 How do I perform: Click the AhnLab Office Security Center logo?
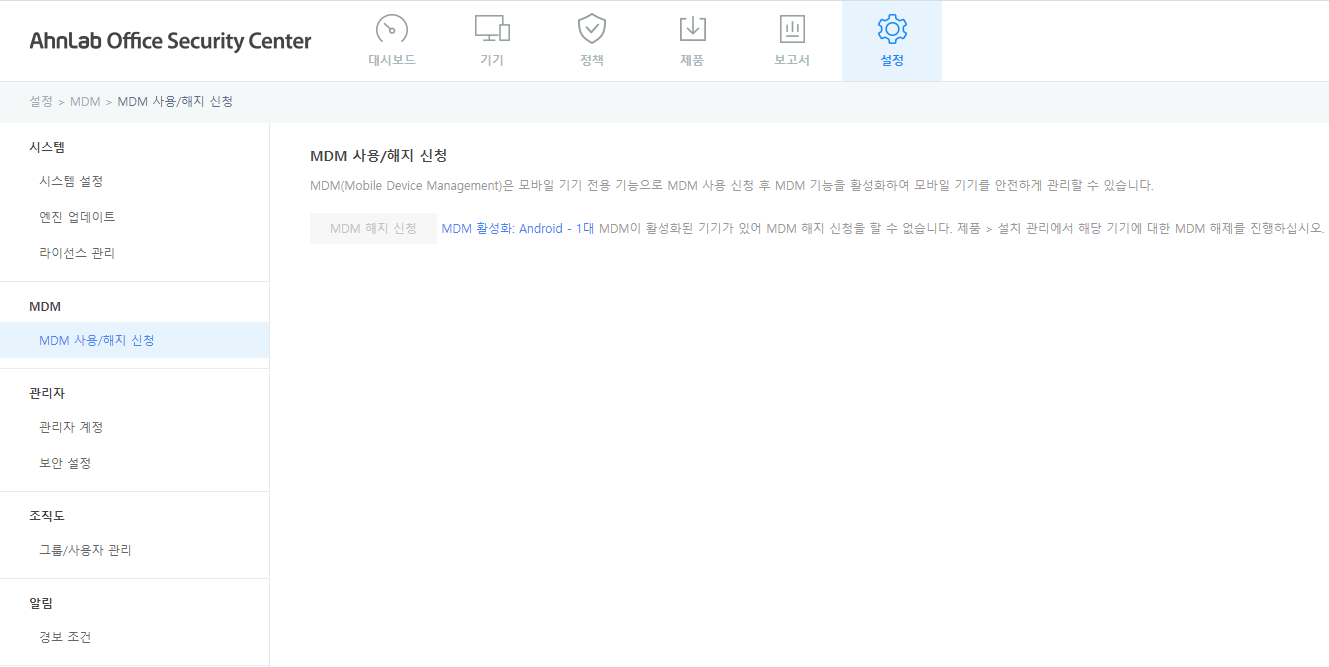(170, 41)
